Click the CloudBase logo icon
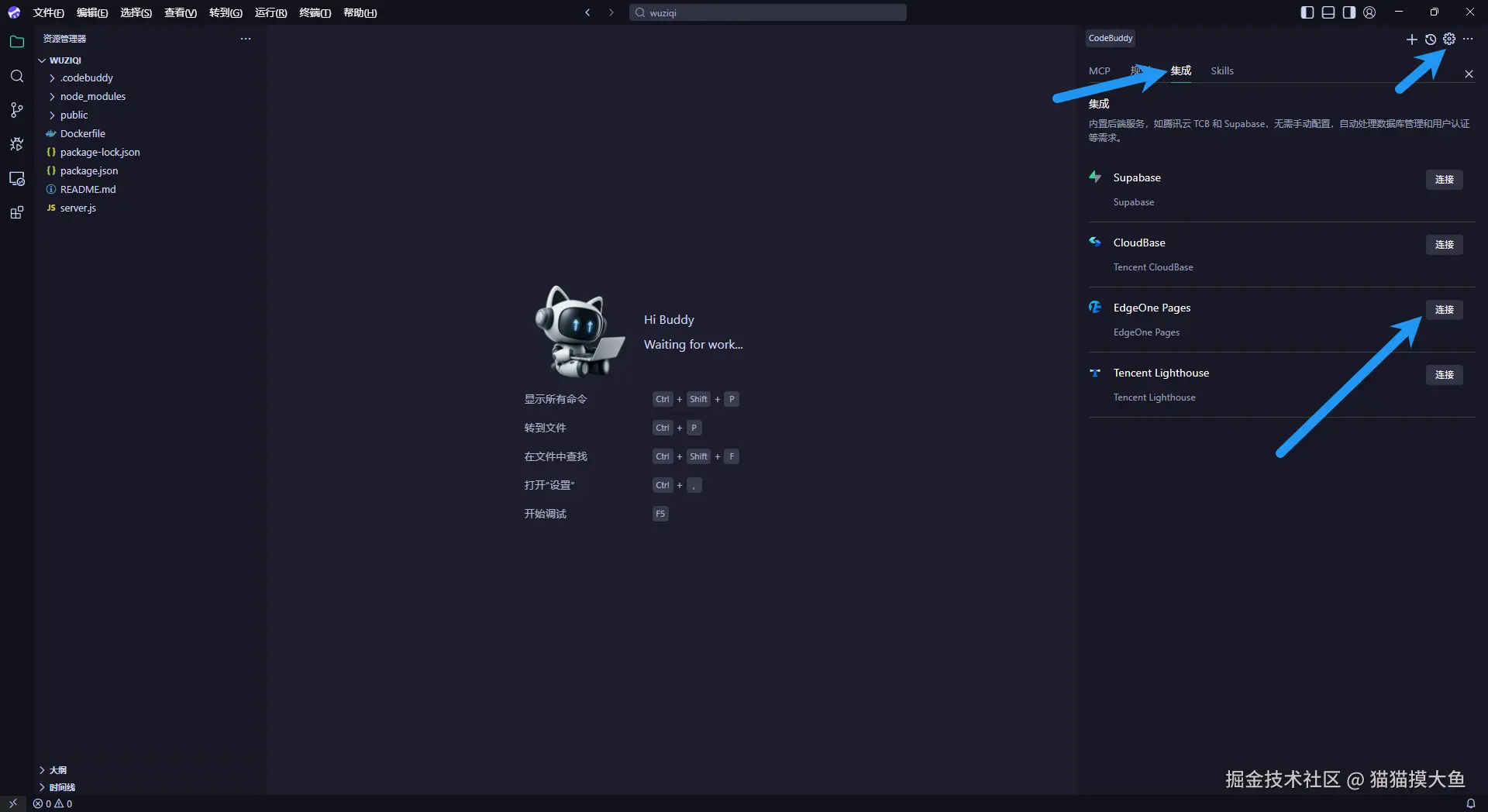The height and width of the screenshot is (812, 1488). [1095, 242]
